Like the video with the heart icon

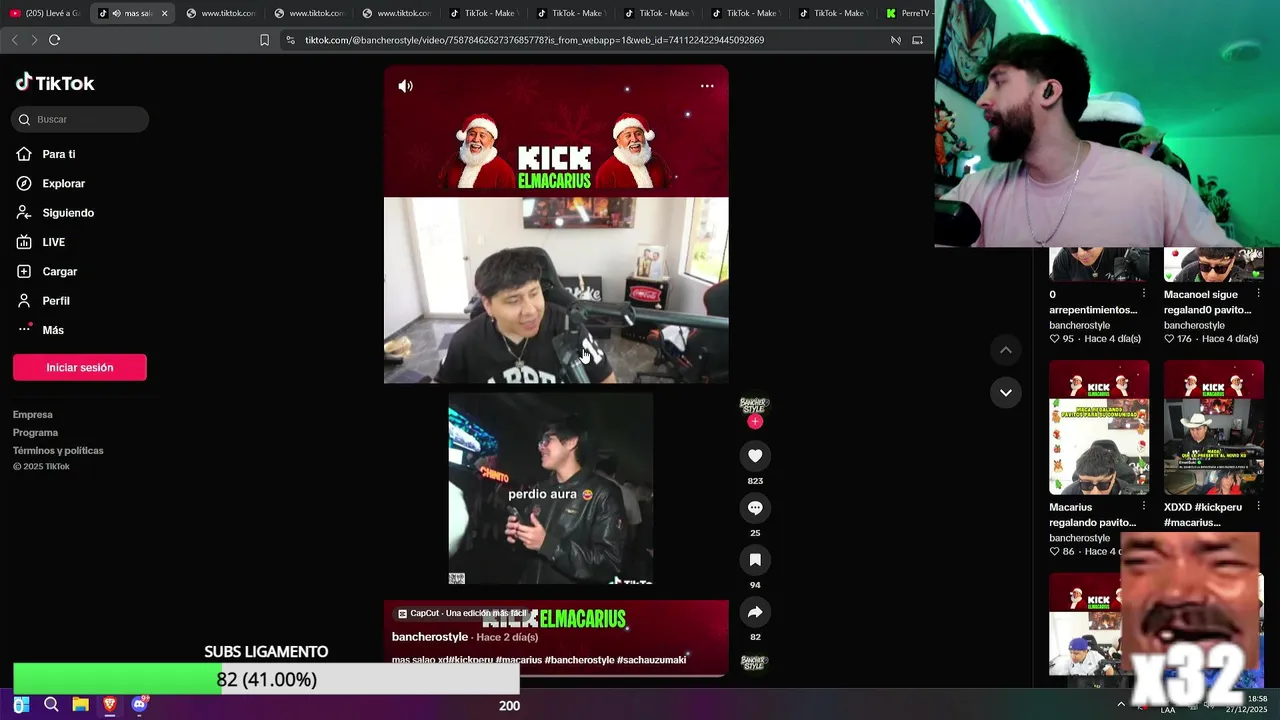click(755, 456)
